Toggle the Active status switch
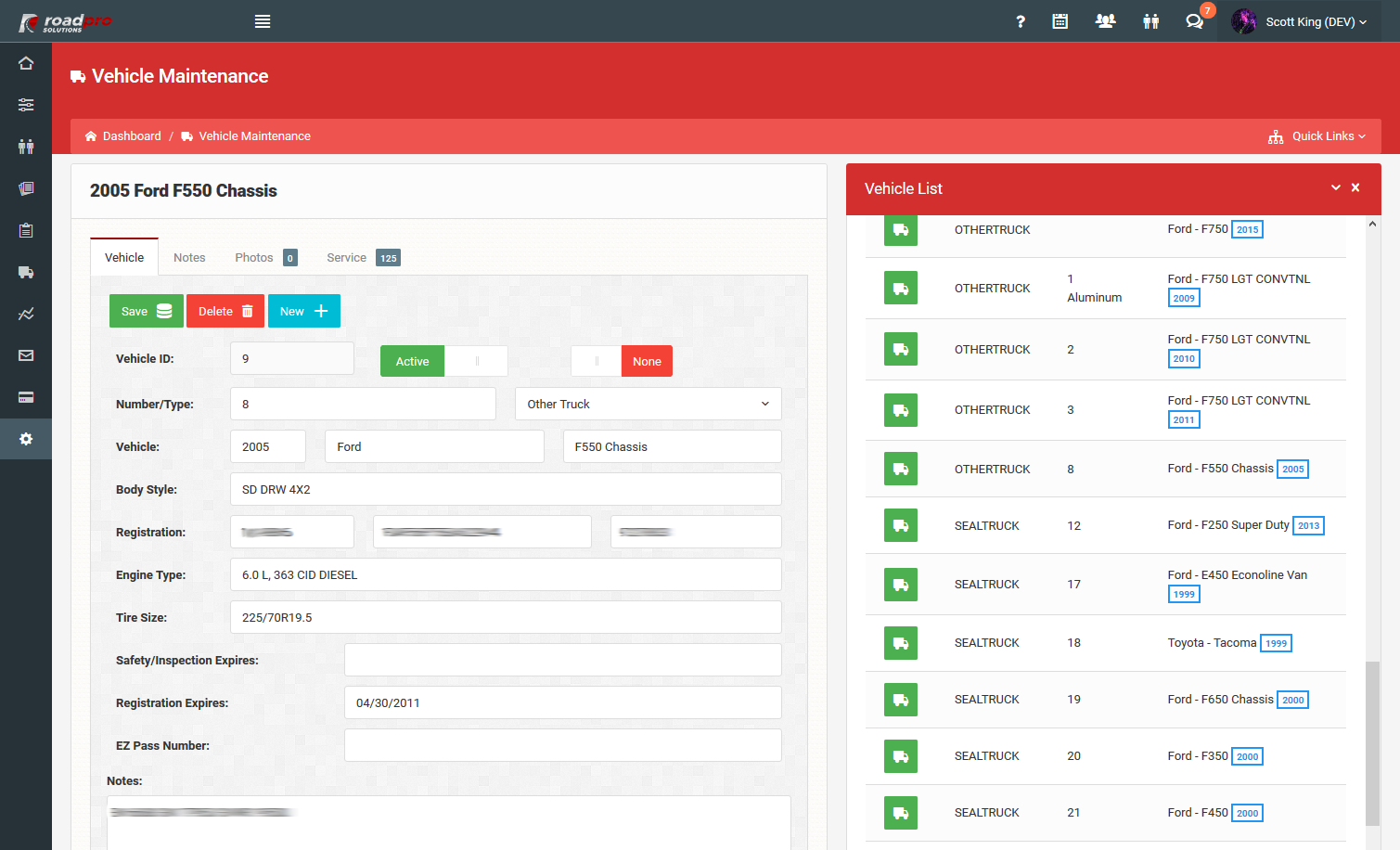1400x850 pixels. pos(443,361)
